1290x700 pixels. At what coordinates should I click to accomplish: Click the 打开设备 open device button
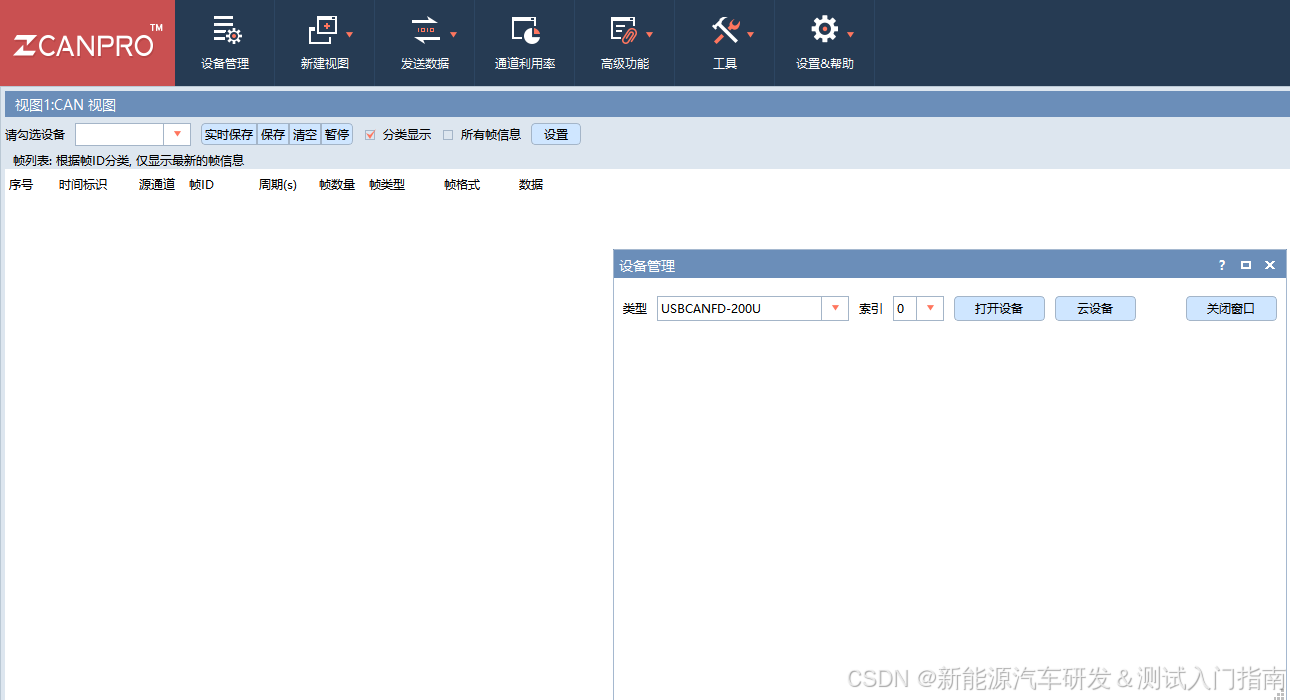coord(999,308)
